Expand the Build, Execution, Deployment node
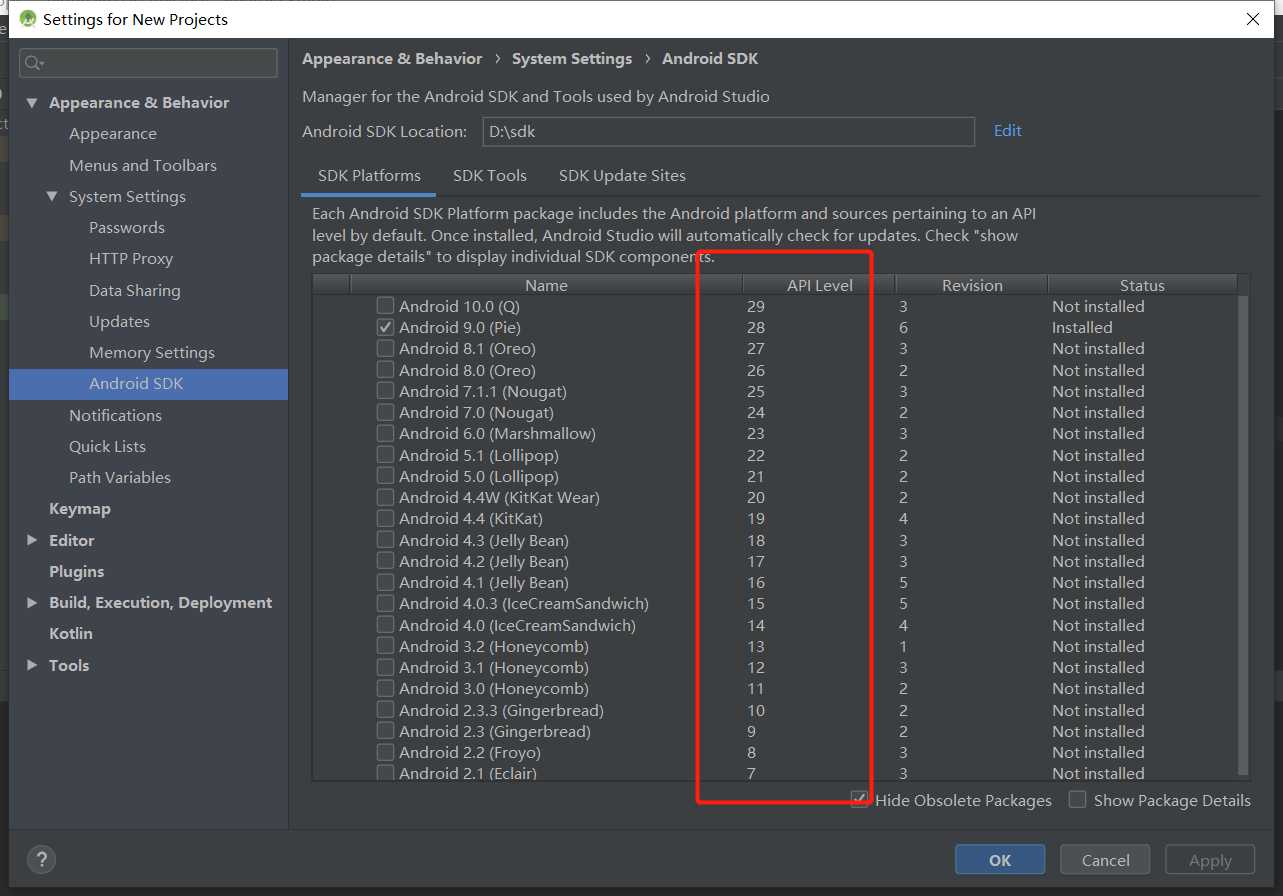Viewport: 1283px width, 896px height. click(32, 602)
